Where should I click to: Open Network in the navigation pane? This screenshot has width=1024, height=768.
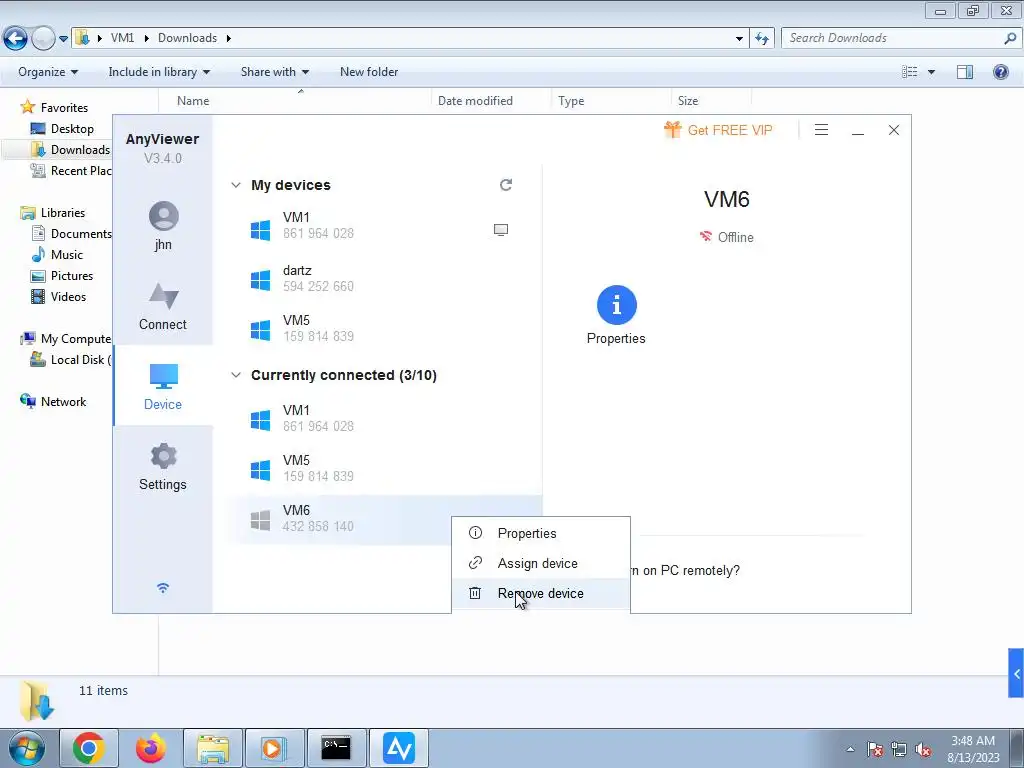coord(53,402)
